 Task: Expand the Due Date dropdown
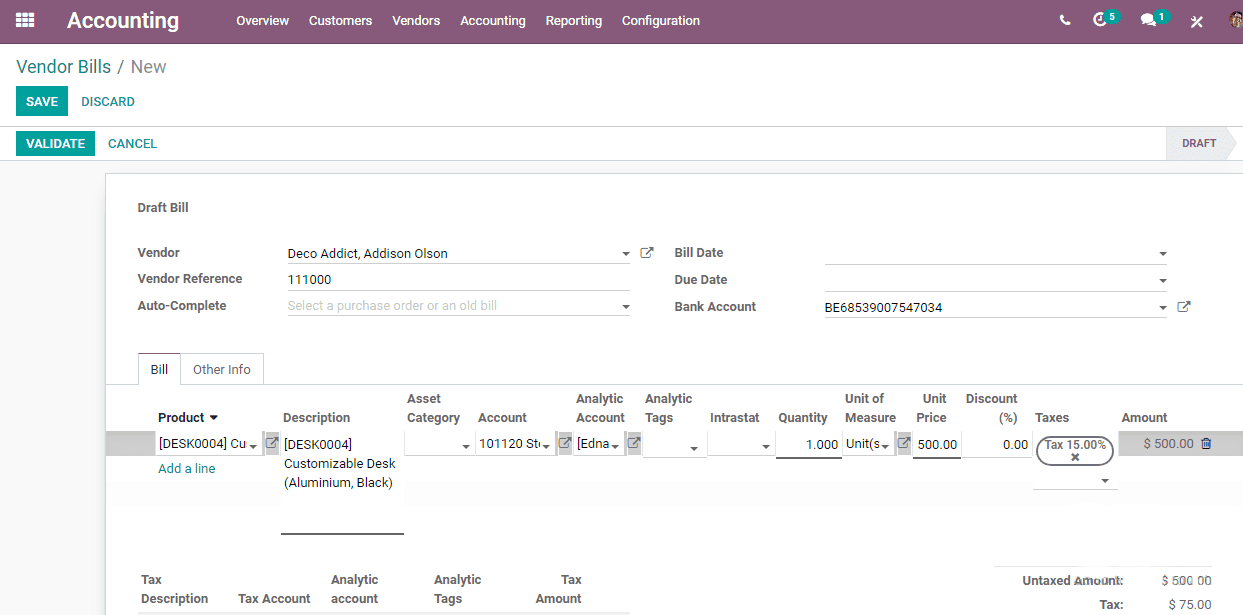[x=1163, y=281]
